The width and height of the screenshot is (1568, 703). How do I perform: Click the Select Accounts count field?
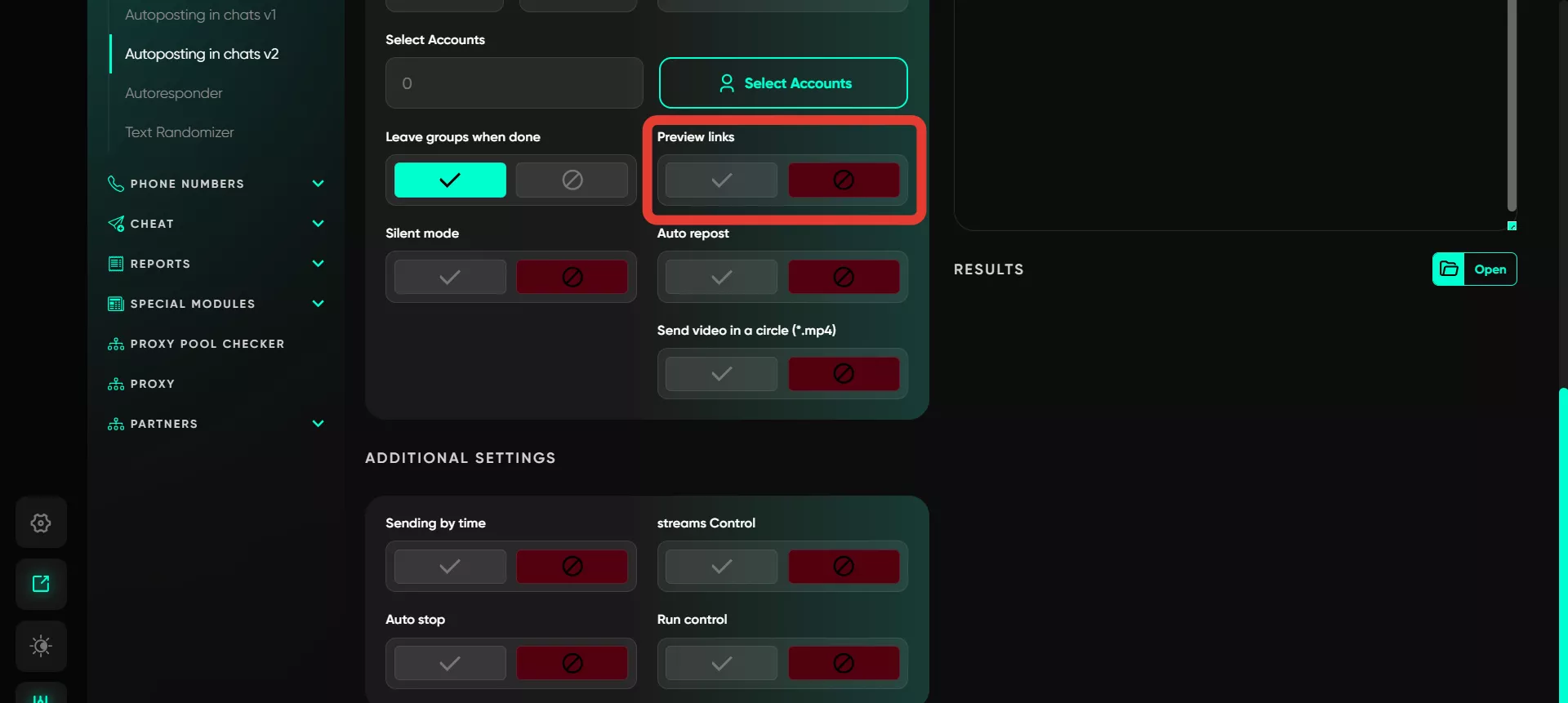[514, 82]
